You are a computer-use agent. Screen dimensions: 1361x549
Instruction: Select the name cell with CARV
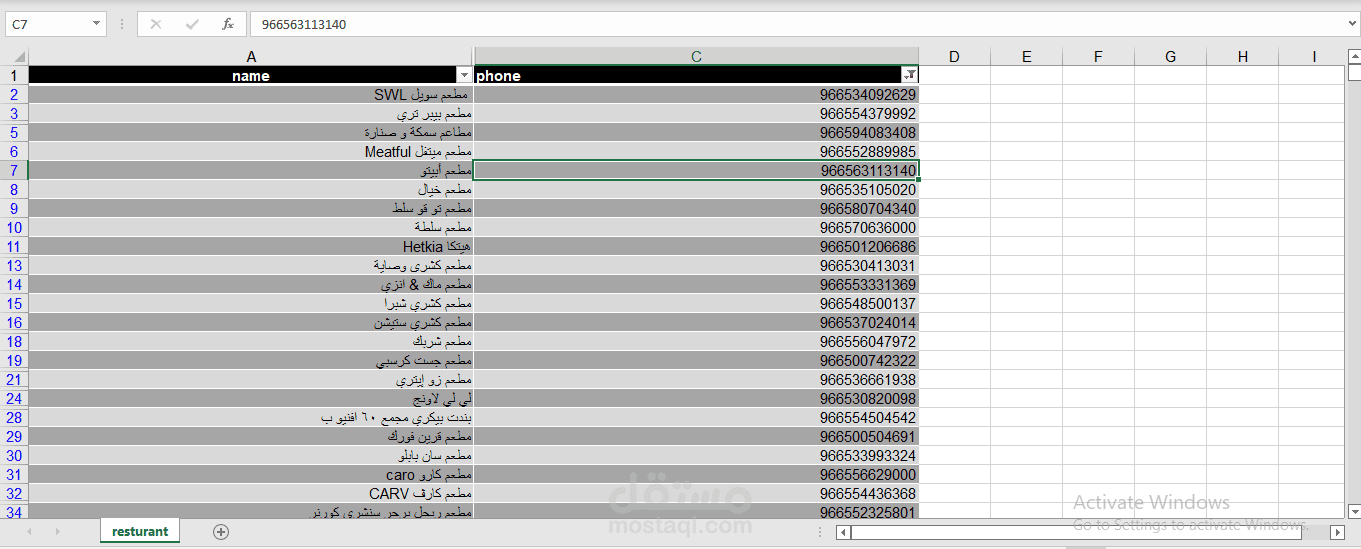tap(251, 494)
